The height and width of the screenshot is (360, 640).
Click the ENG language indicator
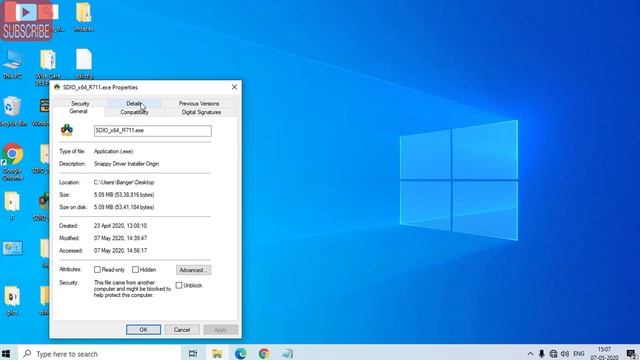[x=578, y=353]
